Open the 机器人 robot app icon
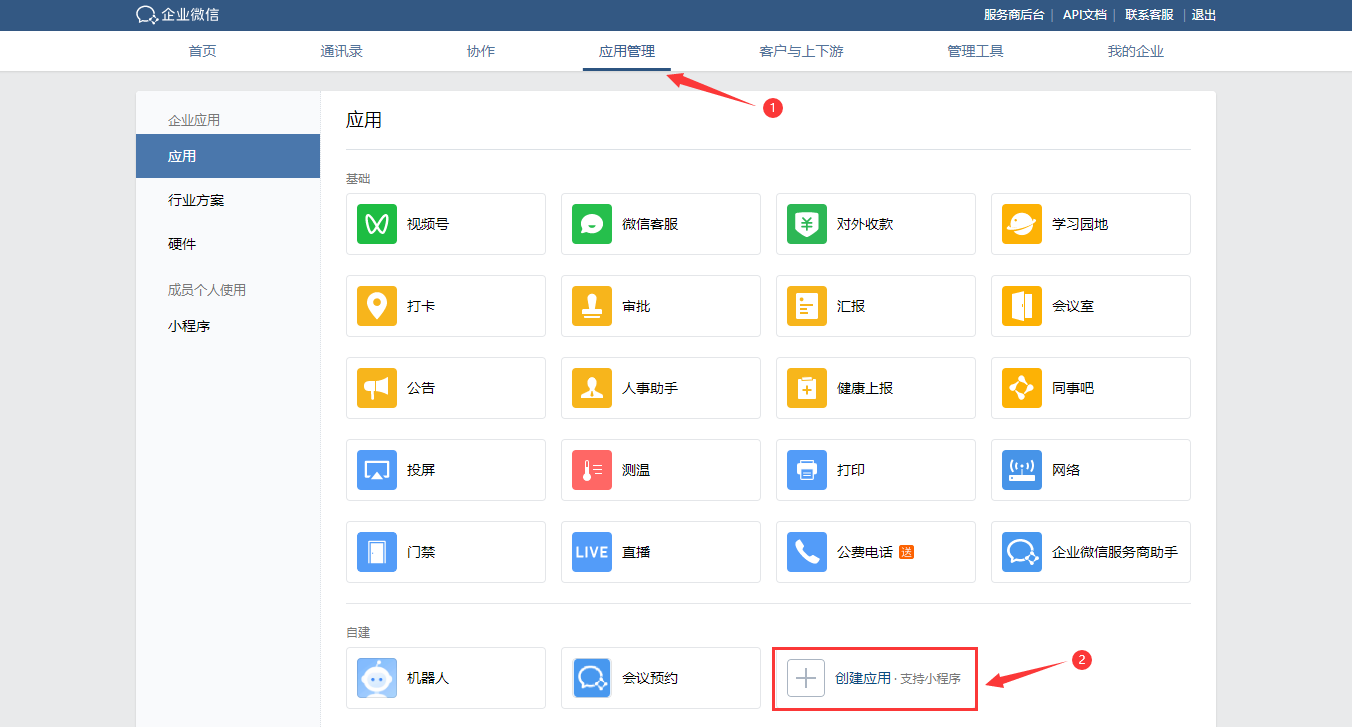 tap(377, 678)
